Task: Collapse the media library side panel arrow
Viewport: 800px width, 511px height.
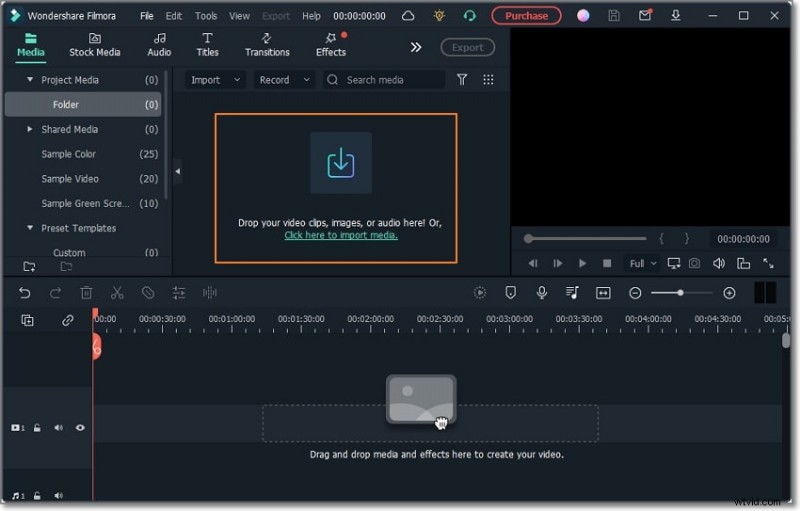Action: pyautogui.click(x=178, y=171)
